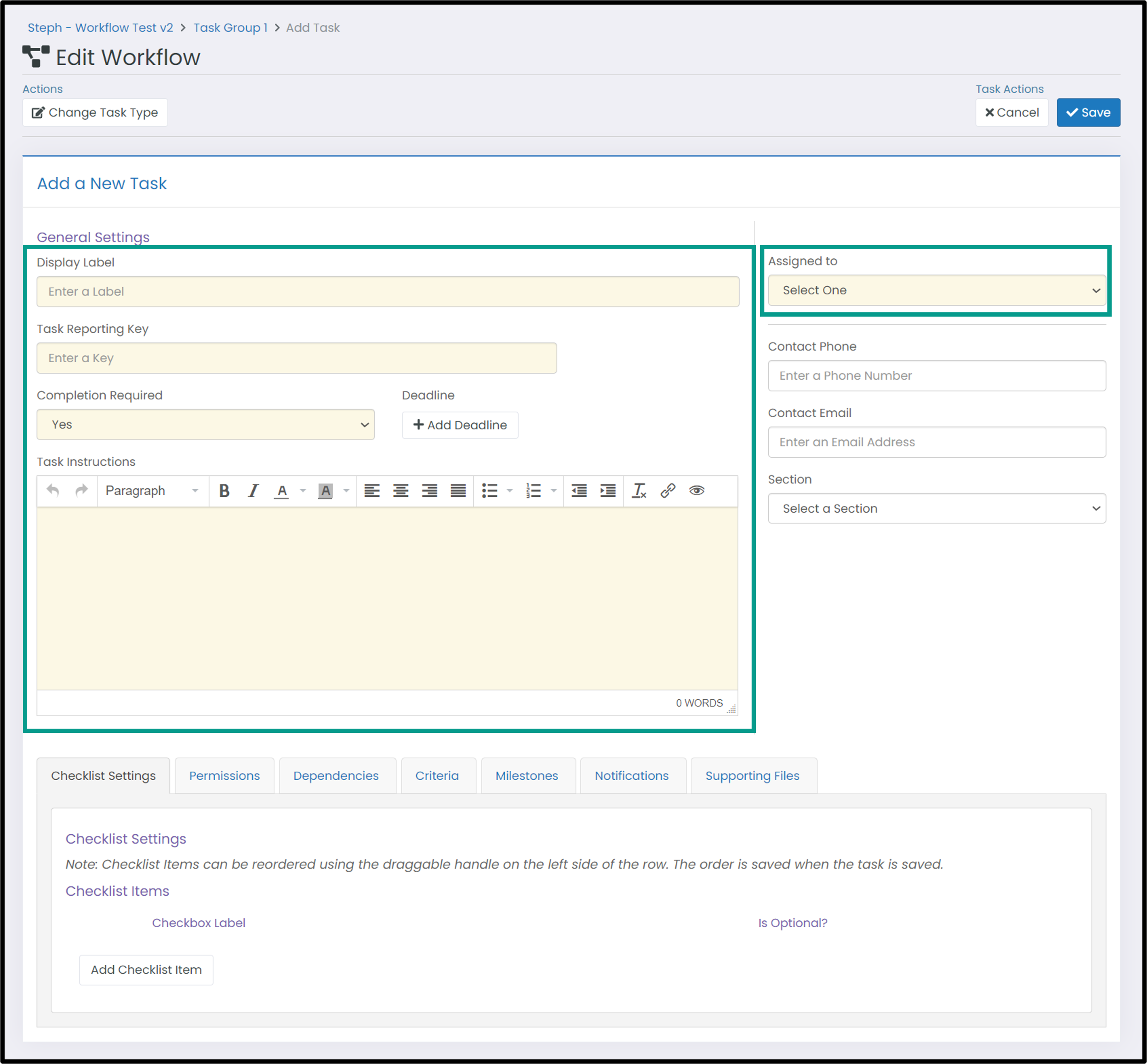Justify text in the editor
Image resolution: width=1147 pixels, height=1064 pixels.
coord(458,490)
